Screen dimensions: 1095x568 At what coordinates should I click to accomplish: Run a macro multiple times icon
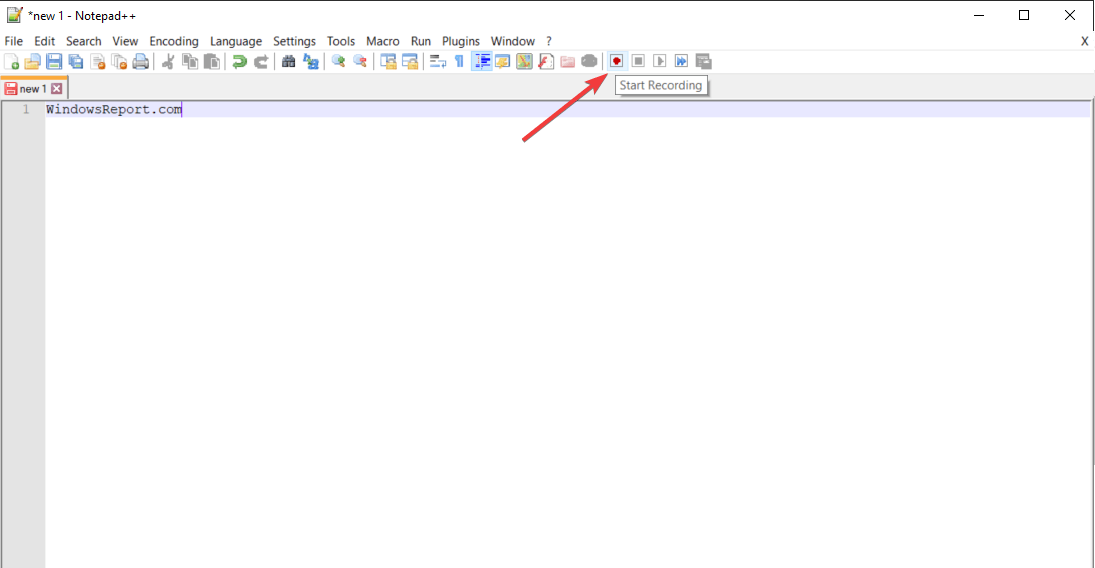coord(681,61)
